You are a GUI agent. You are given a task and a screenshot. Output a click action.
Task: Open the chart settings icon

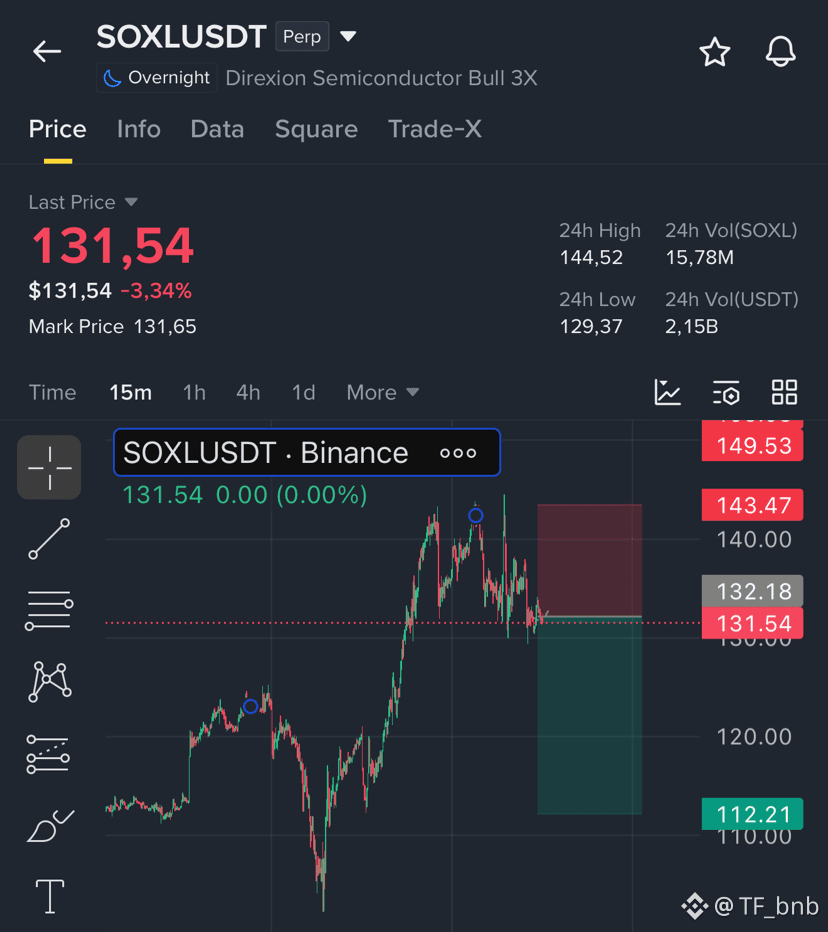click(x=726, y=392)
